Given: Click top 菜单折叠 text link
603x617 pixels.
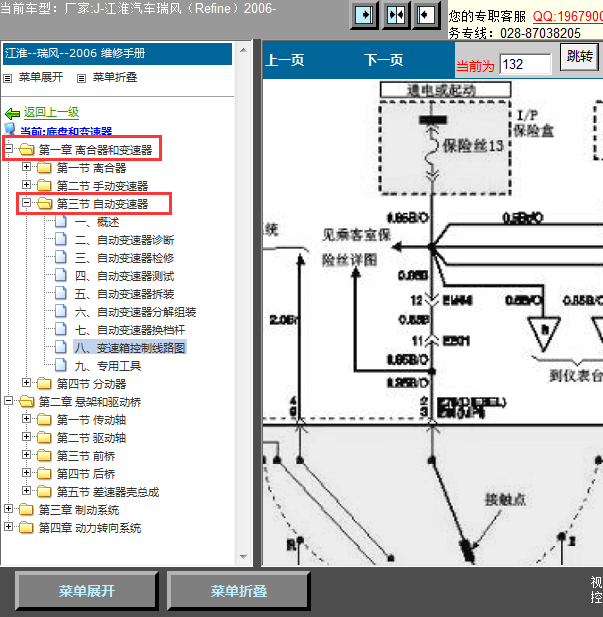Looking at the screenshot, I should click(115, 77).
